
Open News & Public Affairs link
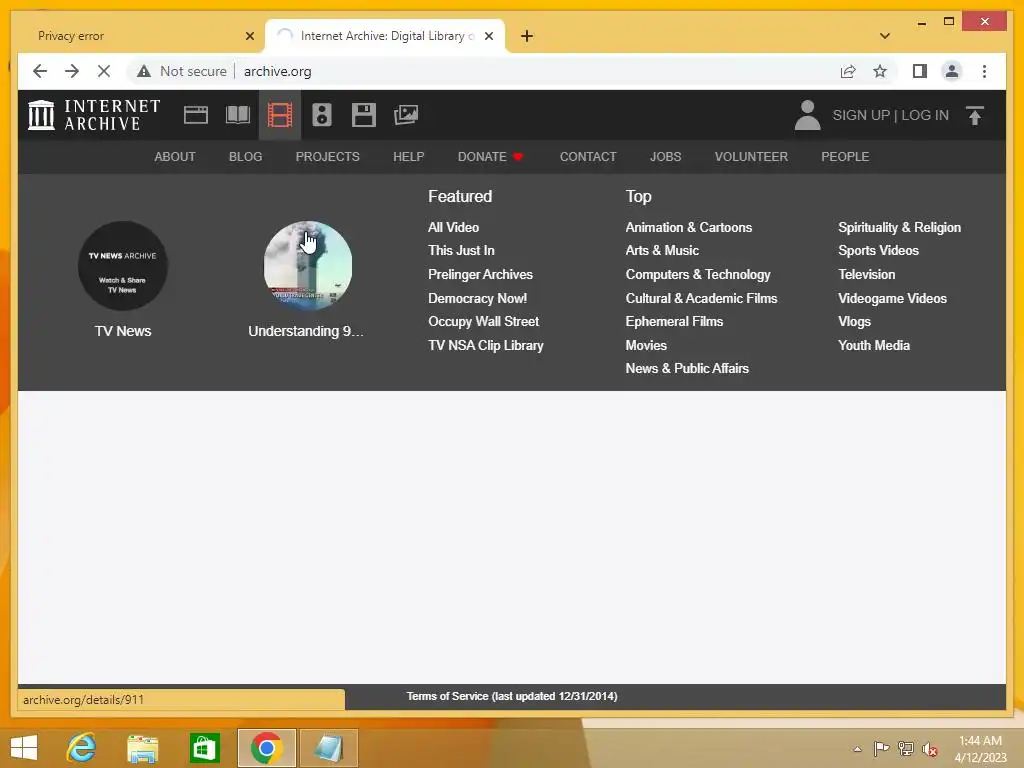click(686, 368)
